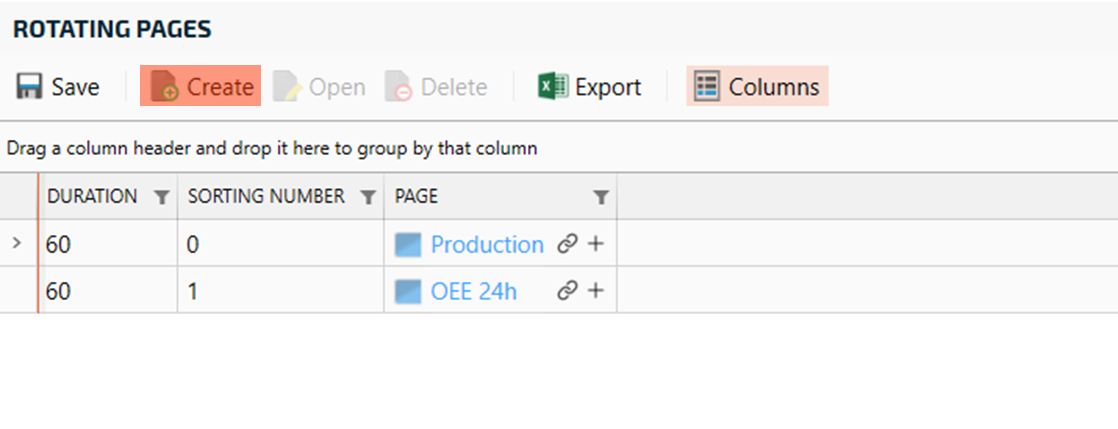This screenshot has height=429, width=1118.
Task: Open the Page column filter
Action: pyautogui.click(x=600, y=198)
